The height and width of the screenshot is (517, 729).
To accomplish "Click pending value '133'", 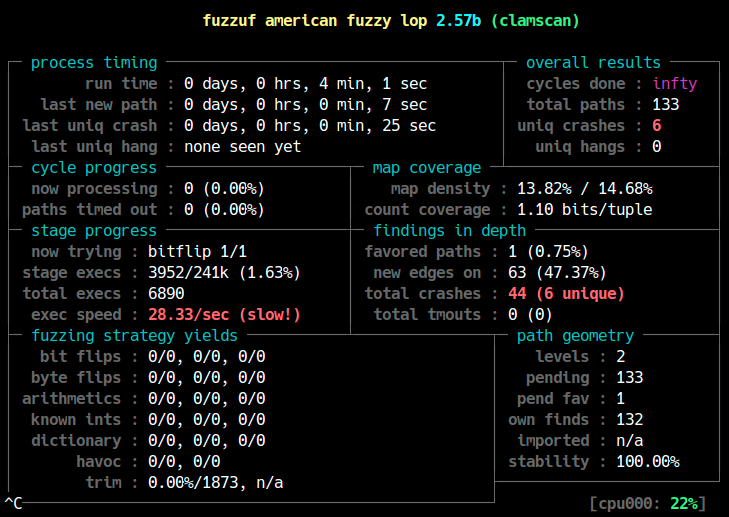I will [630, 378].
